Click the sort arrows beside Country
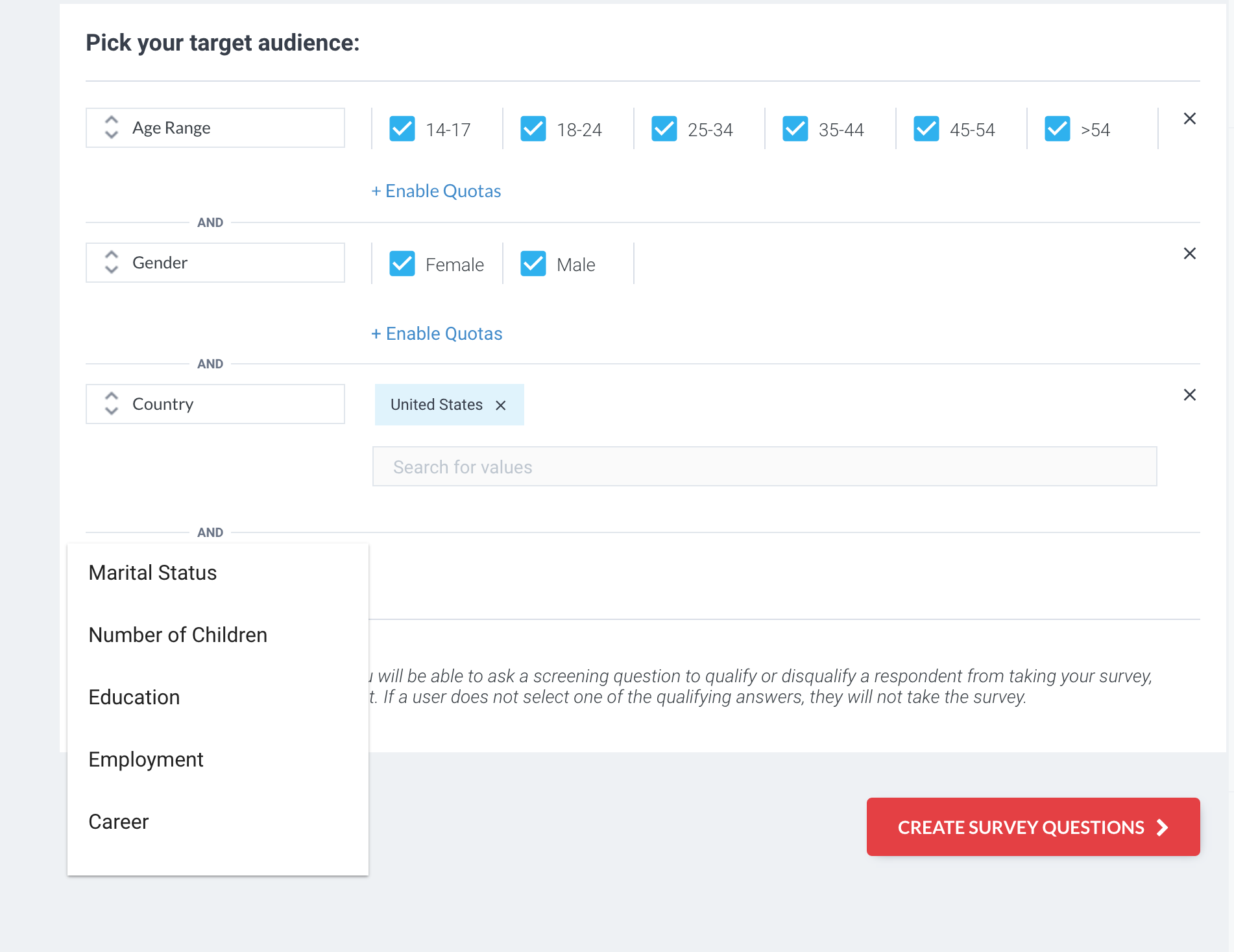Viewport: 1234px width, 952px height. coord(112,404)
